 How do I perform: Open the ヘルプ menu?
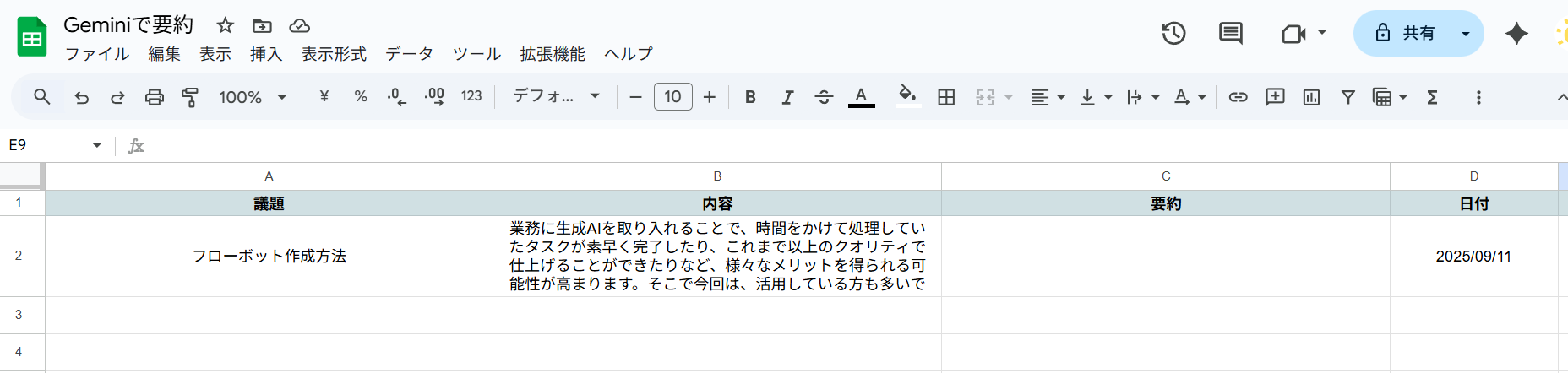tap(629, 54)
